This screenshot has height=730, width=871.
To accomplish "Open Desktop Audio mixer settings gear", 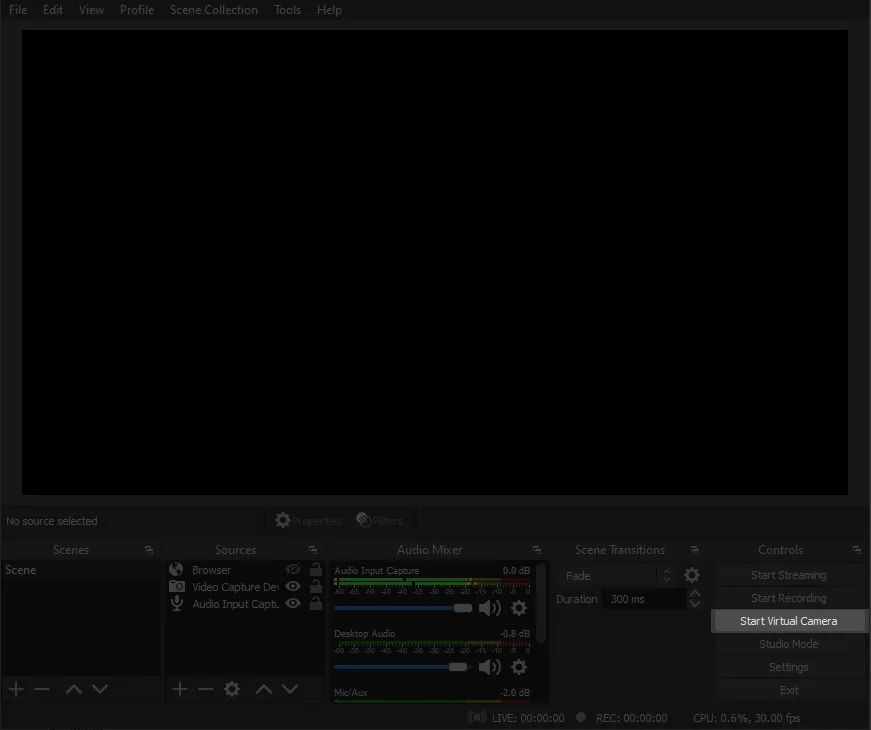I will coord(519,667).
